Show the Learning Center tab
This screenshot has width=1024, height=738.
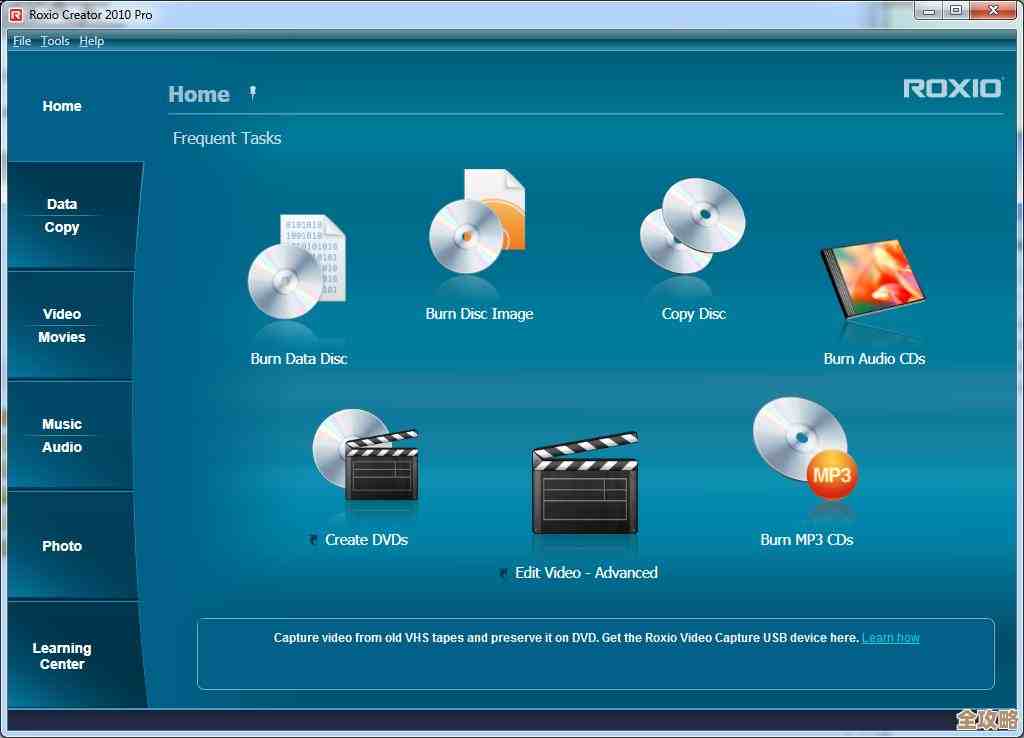coord(62,656)
